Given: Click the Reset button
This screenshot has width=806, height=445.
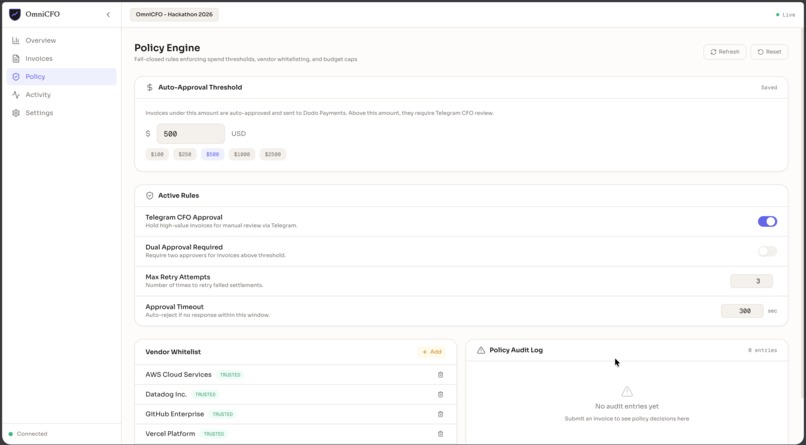Looking at the screenshot, I should pyautogui.click(x=769, y=52).
